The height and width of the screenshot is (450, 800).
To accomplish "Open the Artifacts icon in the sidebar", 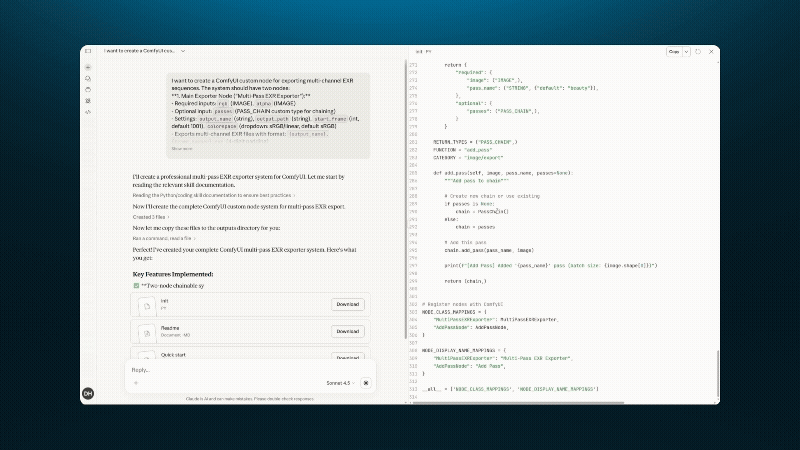I will (88, 101).
